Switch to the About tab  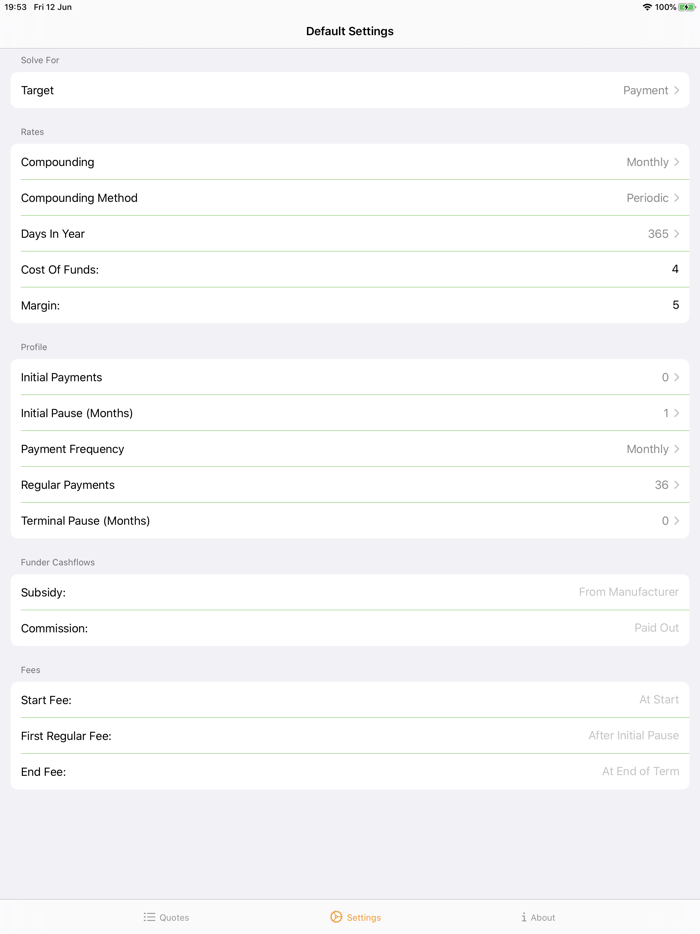click(x=538, y=917)
